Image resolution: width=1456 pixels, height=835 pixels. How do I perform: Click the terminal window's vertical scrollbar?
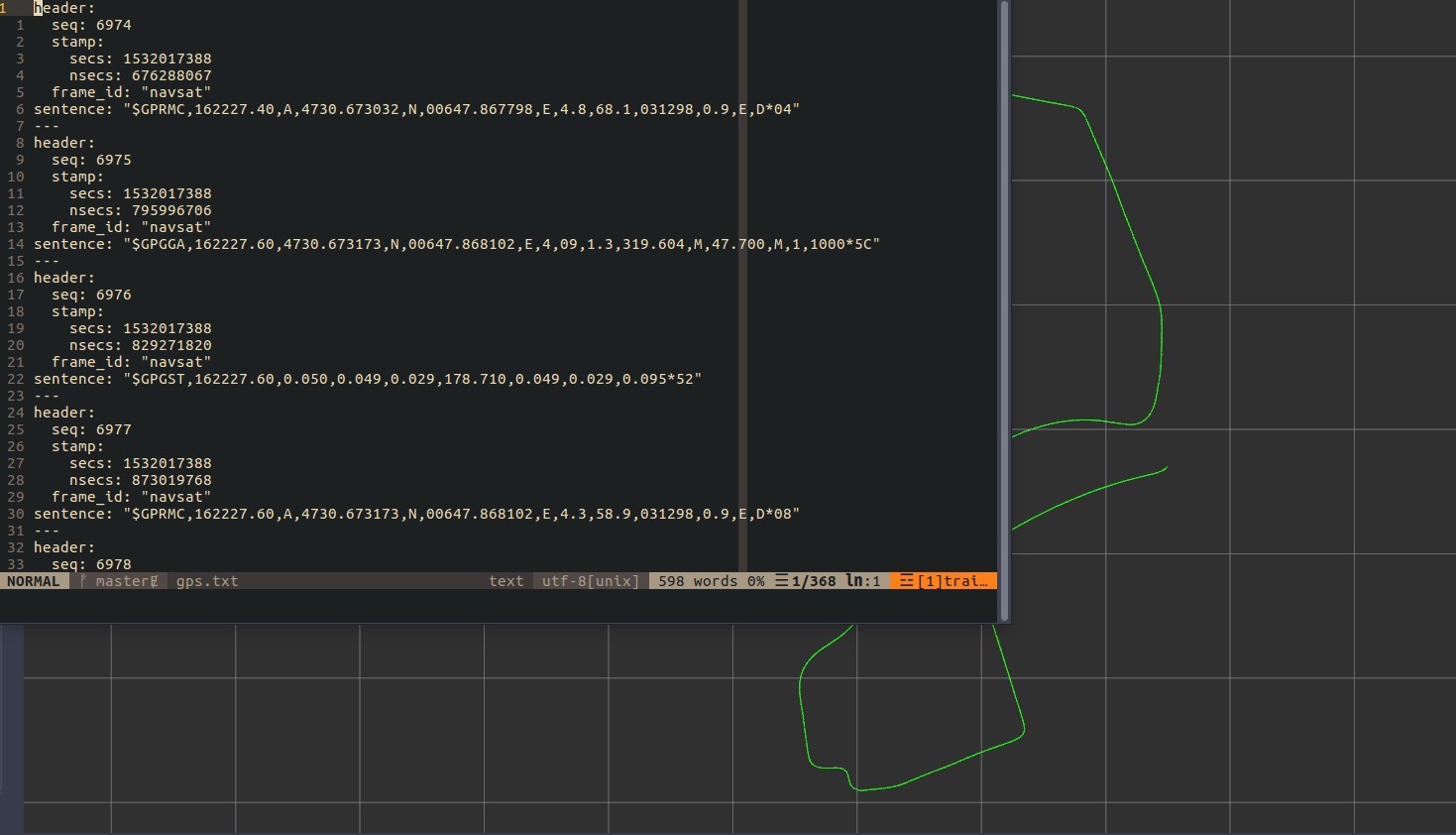point(1004,310)
